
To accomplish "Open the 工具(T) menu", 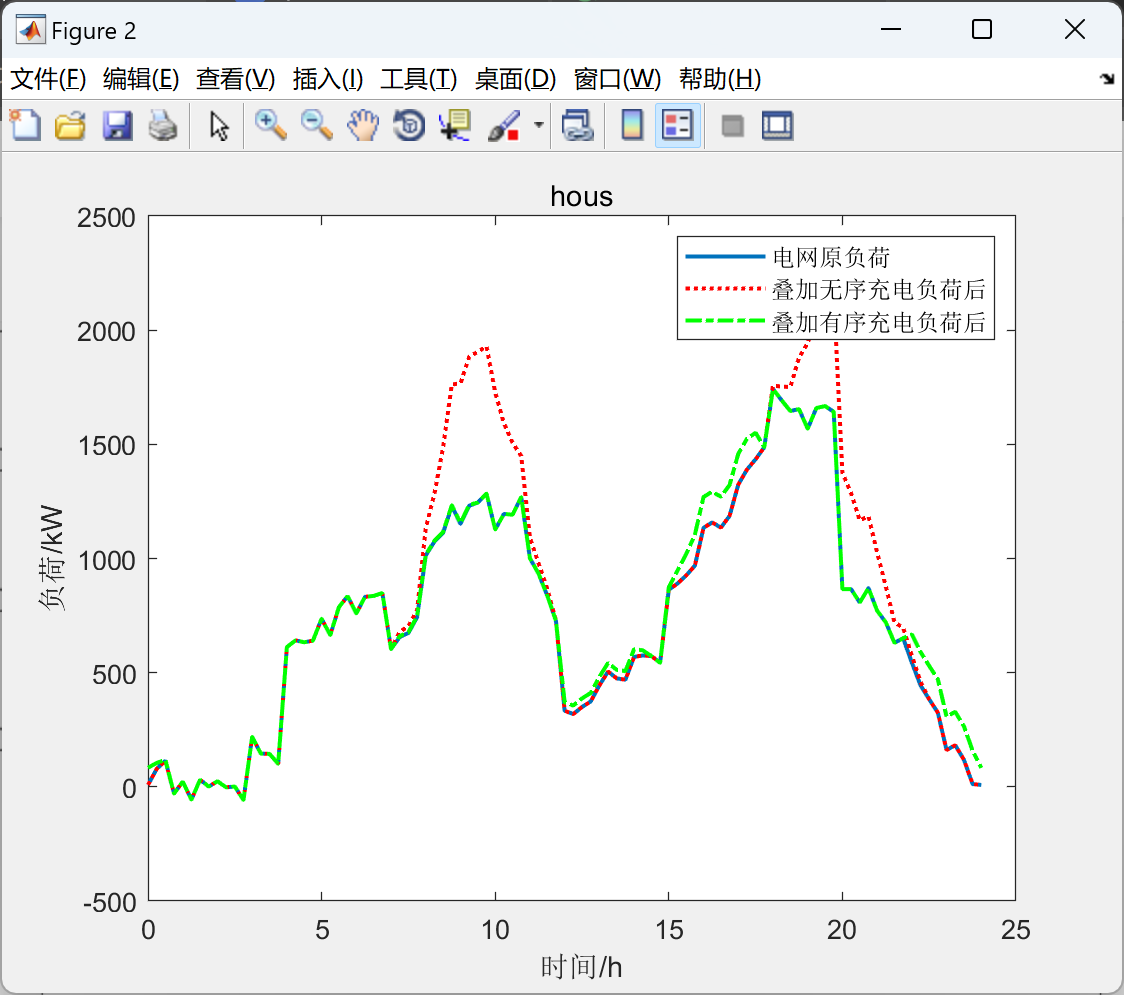I will coord(419,79).
